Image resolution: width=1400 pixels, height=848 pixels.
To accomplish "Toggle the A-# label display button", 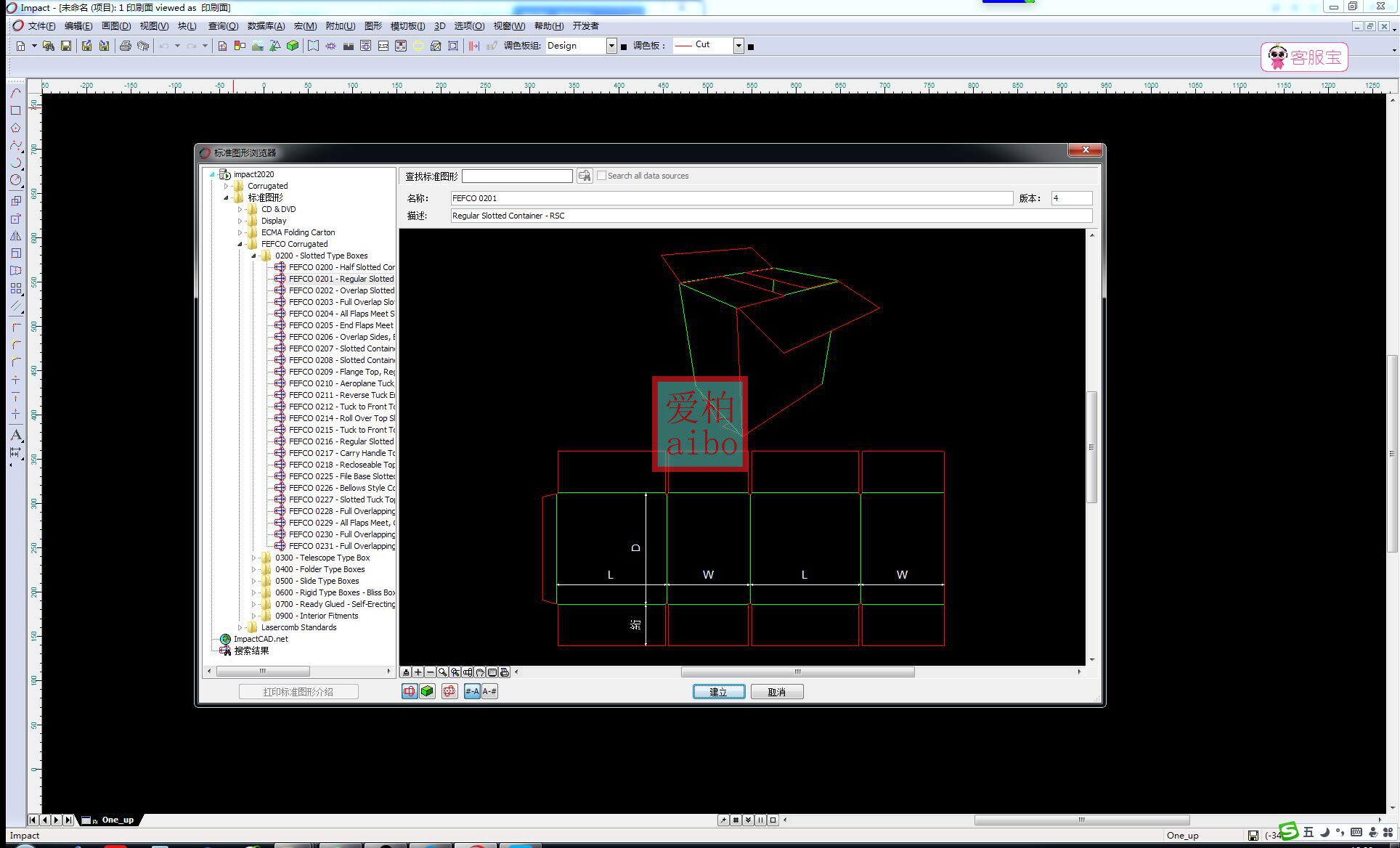I will (x=489, y=691).
